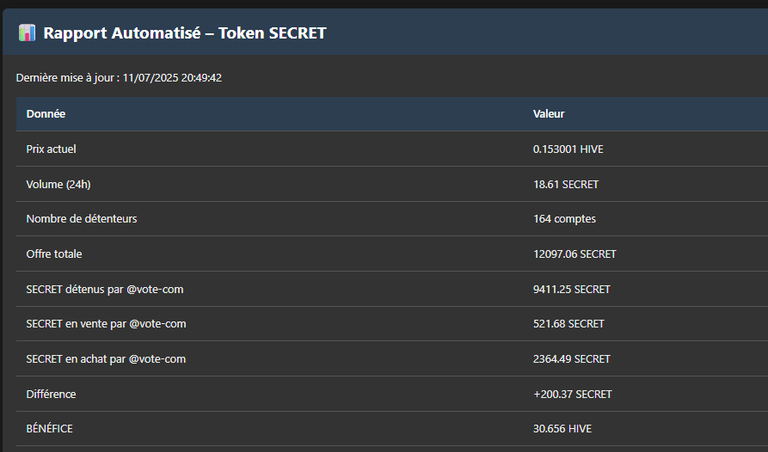The width and height of the screenshot is (768, 452).
Task: Select the 164 comptes value
Action: tap(564, 218)
